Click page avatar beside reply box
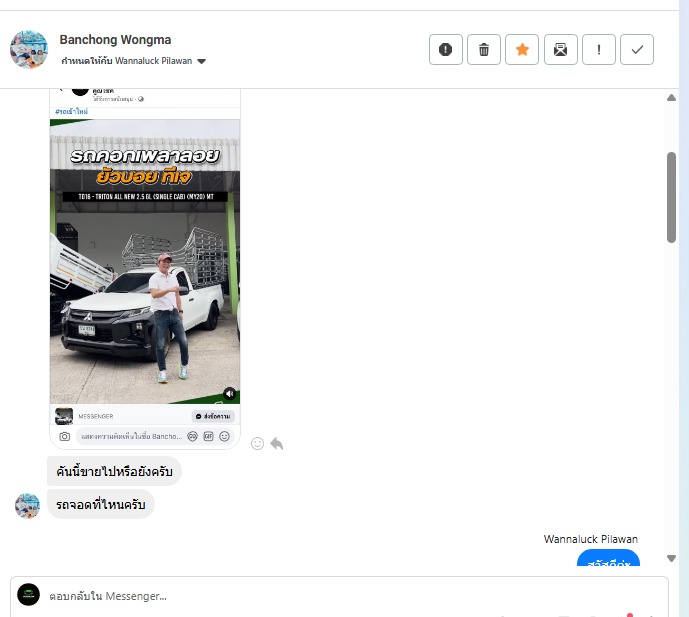This screenshot has width=689, height=617. pos(29,595)
